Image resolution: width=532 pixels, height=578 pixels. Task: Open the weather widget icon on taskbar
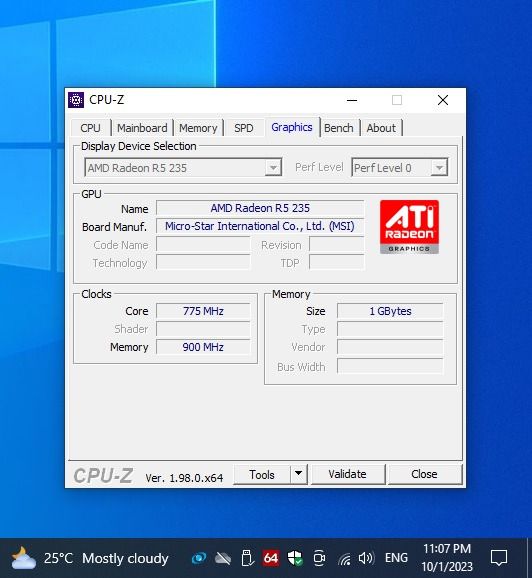[23, 558]
